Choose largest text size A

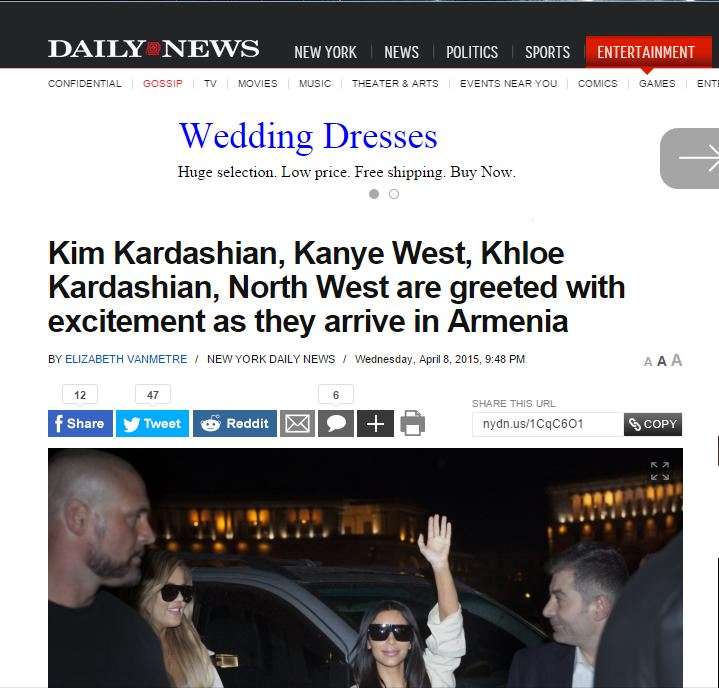click(676, 361)
